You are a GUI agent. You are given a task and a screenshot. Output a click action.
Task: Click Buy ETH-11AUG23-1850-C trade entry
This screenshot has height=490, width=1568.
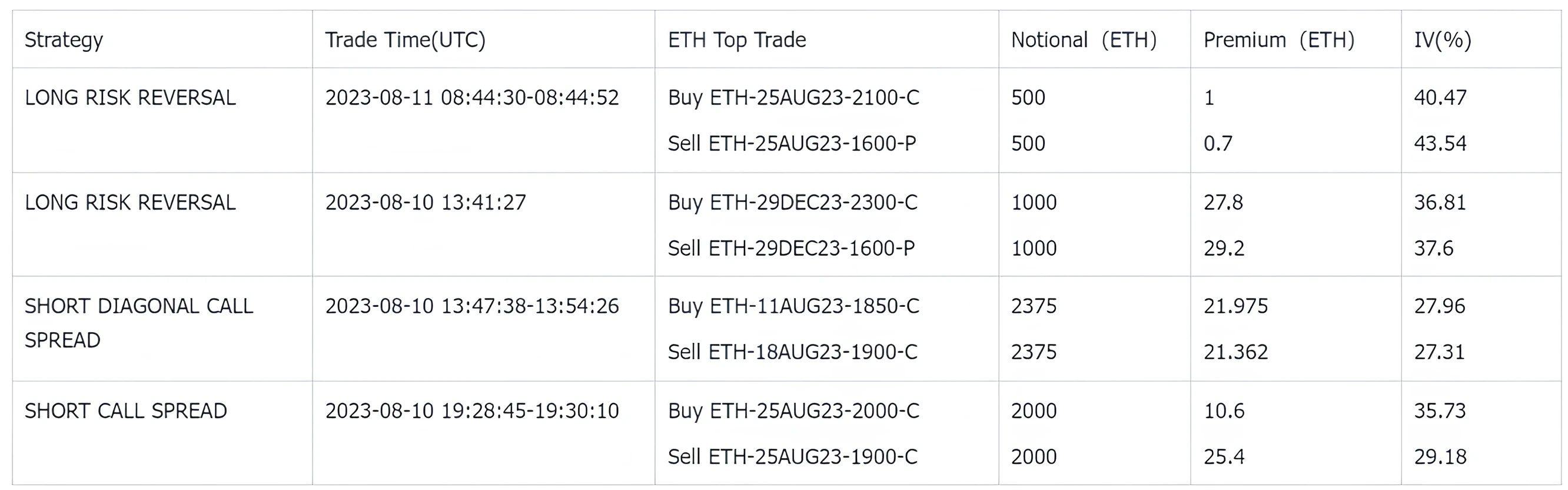[794, 306]
